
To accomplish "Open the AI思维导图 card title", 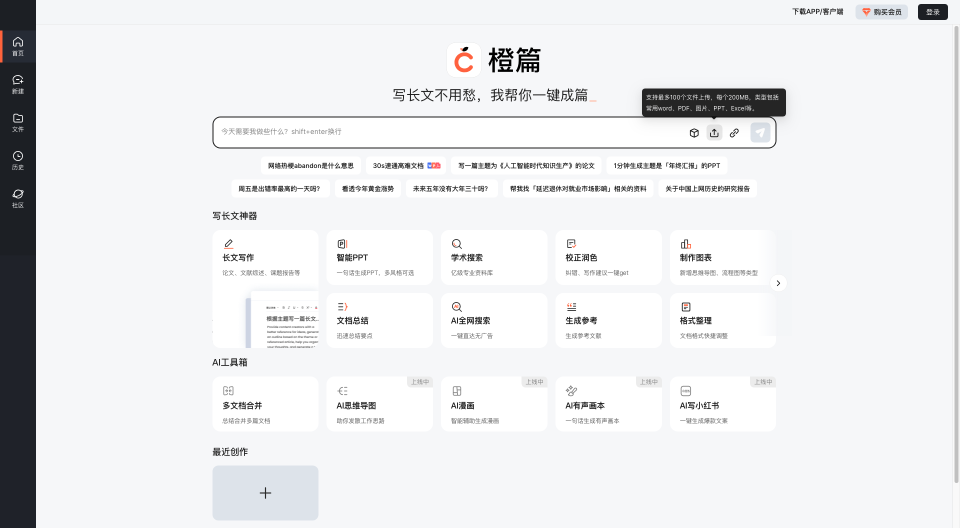I will coord(356,405).
